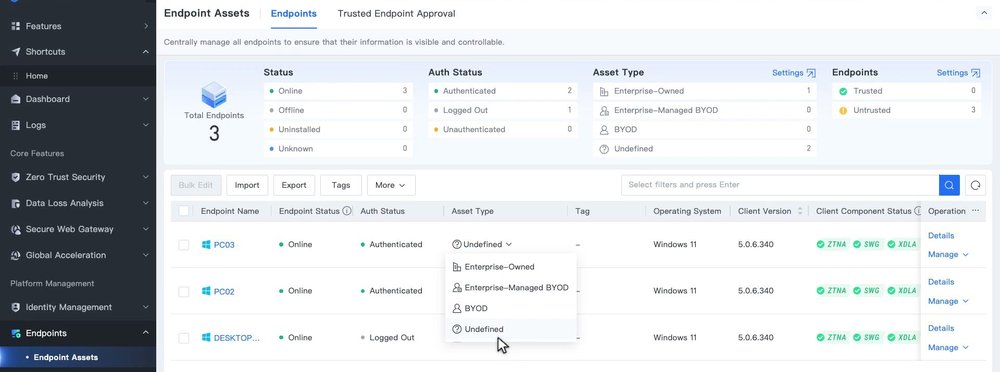
Task: Click the Secure Web Gateway icon
Action: tap(16, 229)
